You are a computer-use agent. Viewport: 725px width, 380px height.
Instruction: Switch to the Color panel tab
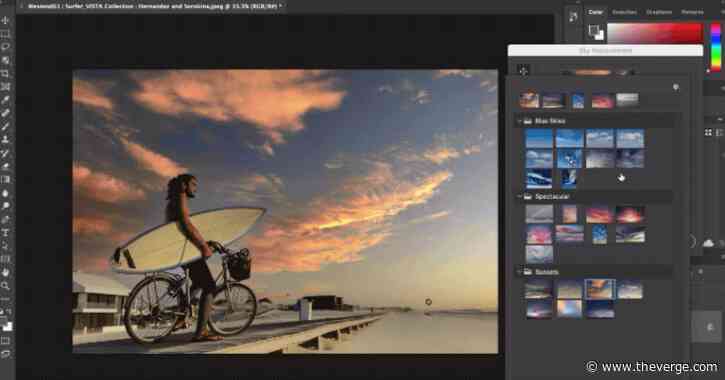tap(596, 12)
